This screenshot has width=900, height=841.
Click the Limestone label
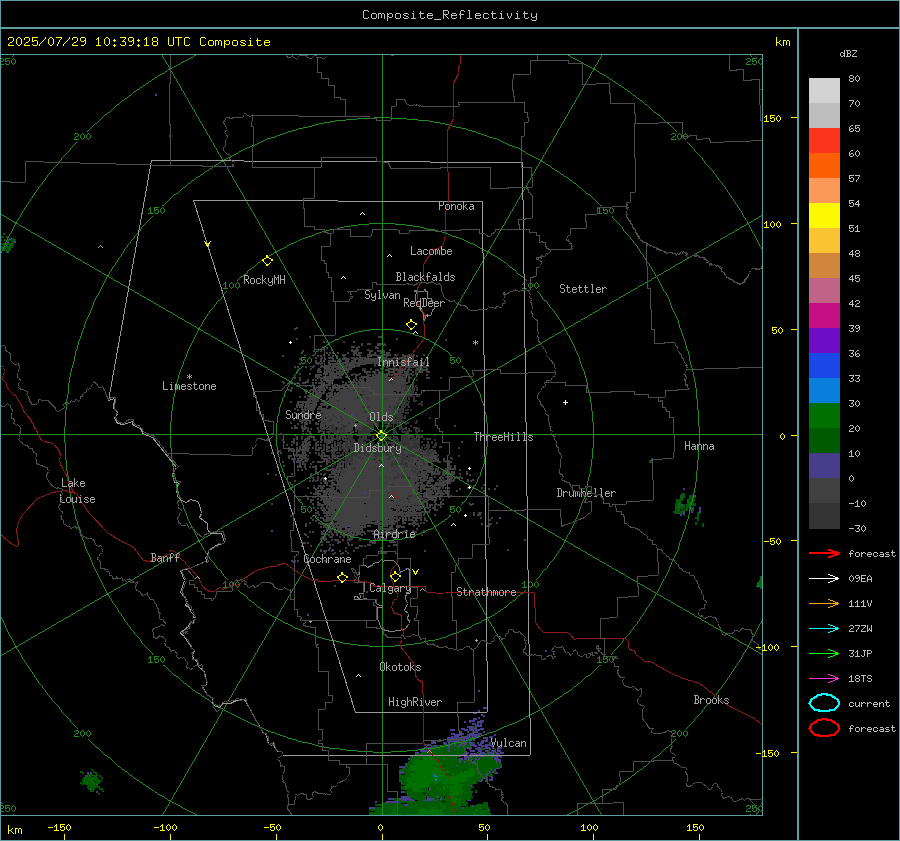point(189,386)
